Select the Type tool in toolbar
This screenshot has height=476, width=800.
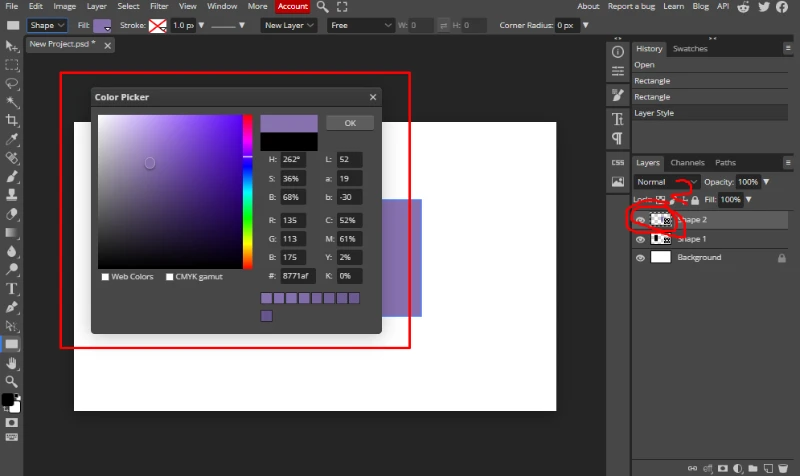point(12,289)
